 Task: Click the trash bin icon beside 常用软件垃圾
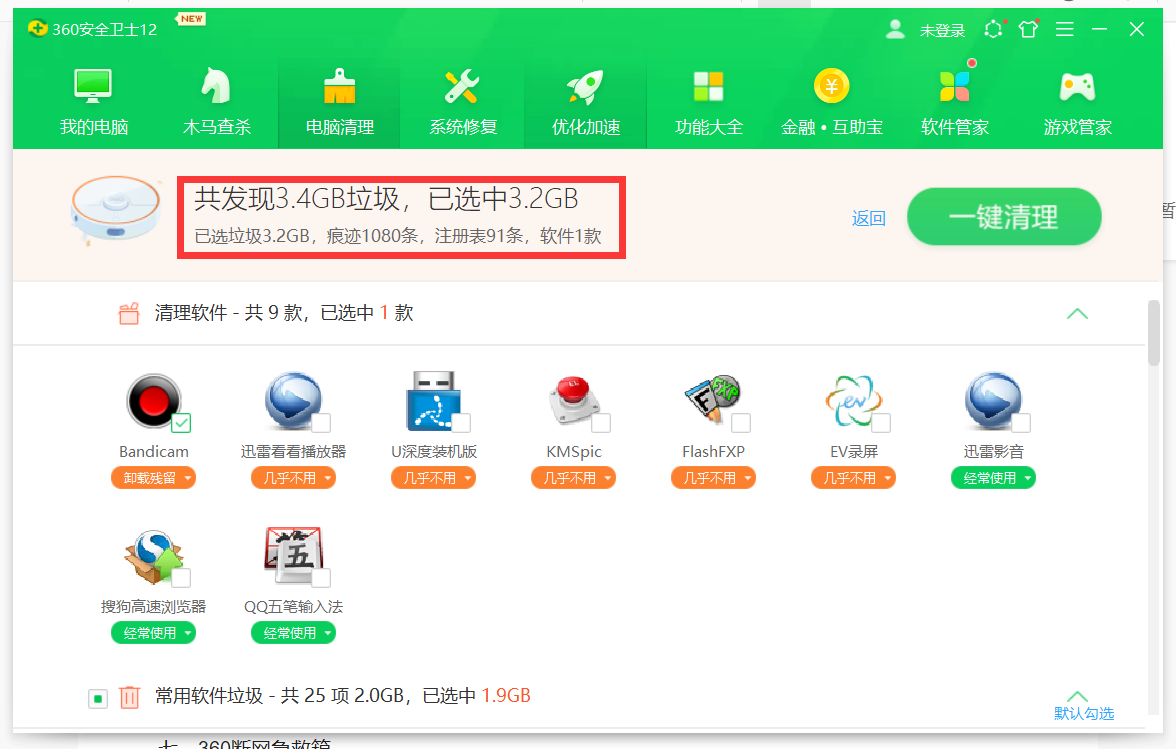click(129, 697)
